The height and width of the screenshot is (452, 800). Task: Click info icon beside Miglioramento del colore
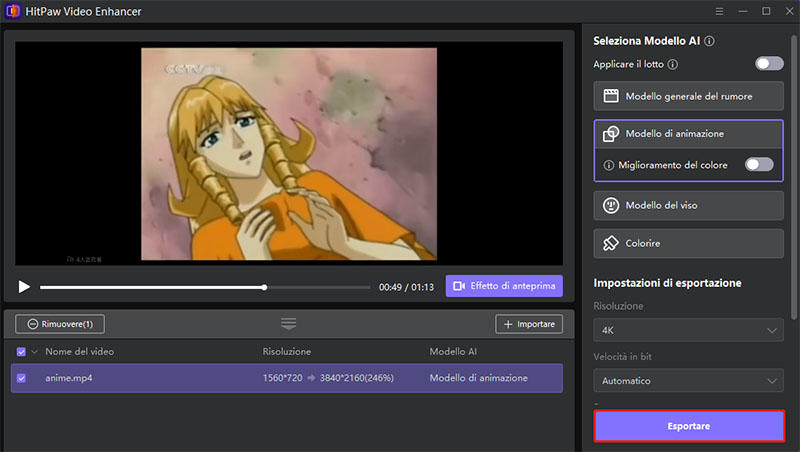tap(608, 165)
